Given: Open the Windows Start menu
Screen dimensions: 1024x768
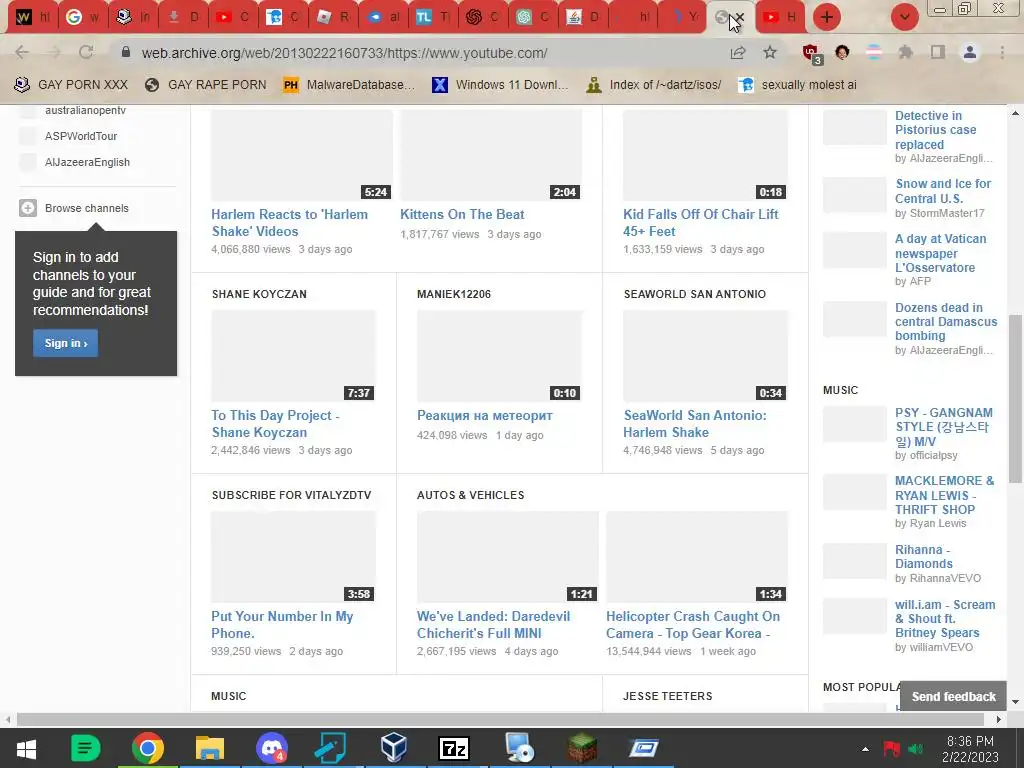Looking at the screenshot, I should pos(26,748).
